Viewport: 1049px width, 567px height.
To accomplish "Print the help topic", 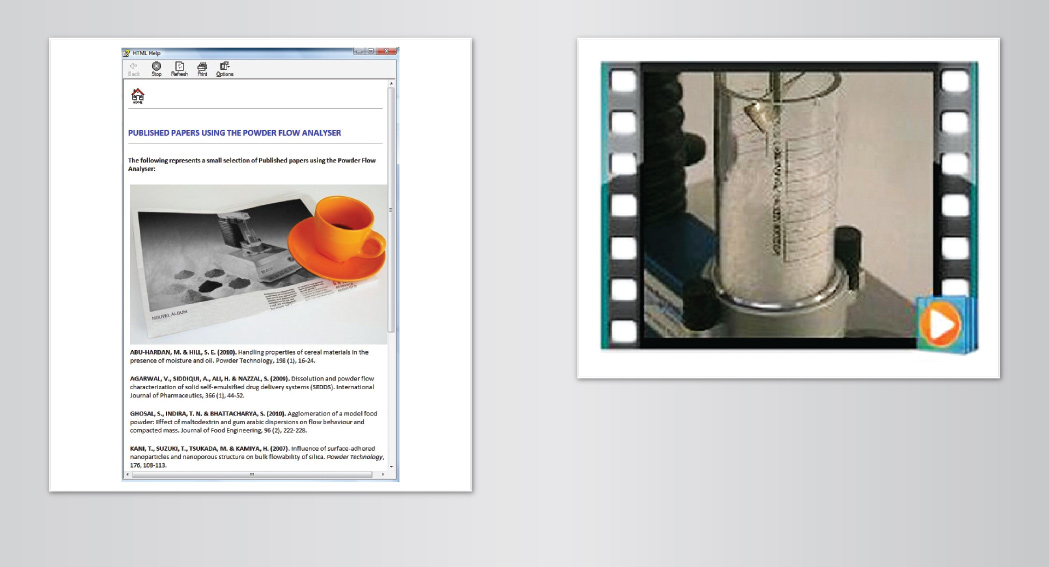I will (x=202, y=68).
